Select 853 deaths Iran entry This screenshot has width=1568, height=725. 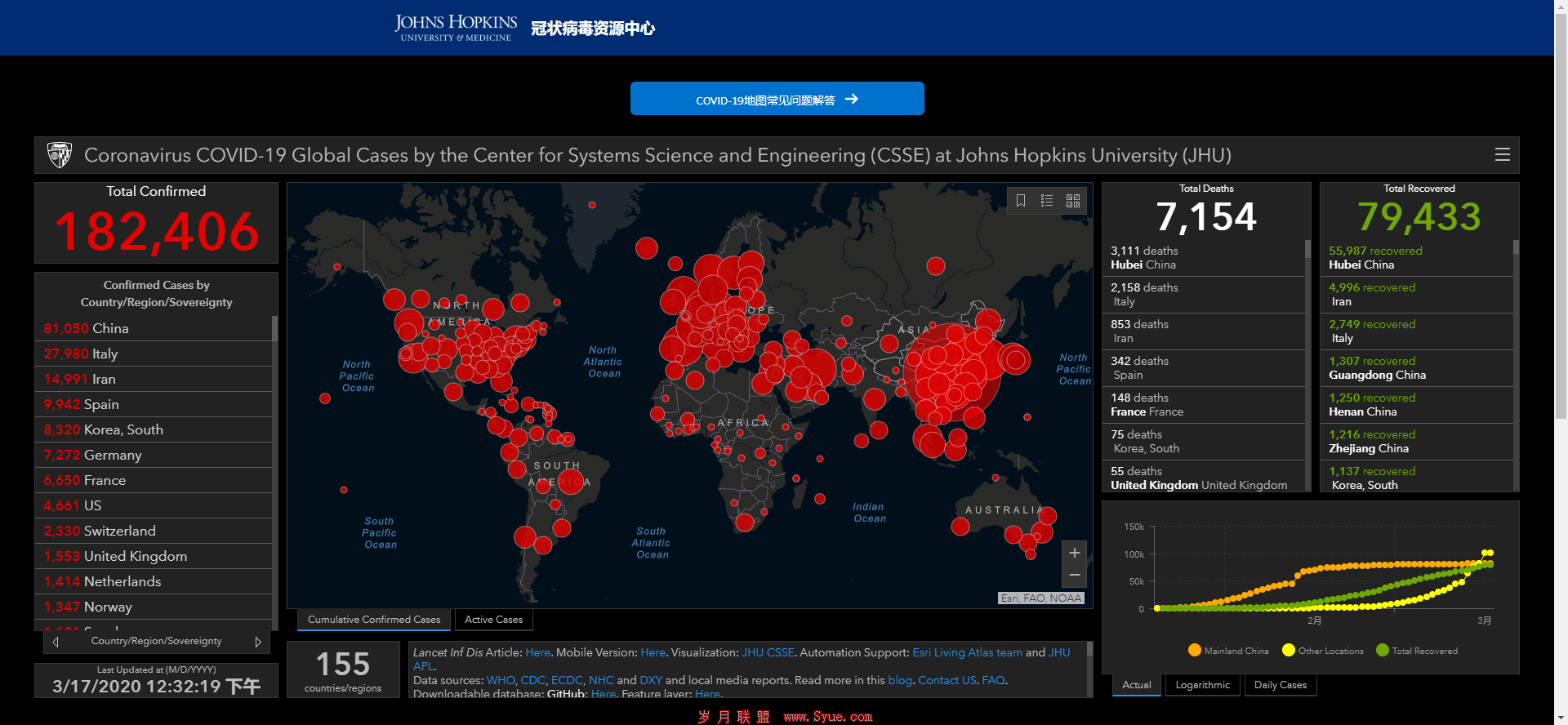[x=1203, y=331]
